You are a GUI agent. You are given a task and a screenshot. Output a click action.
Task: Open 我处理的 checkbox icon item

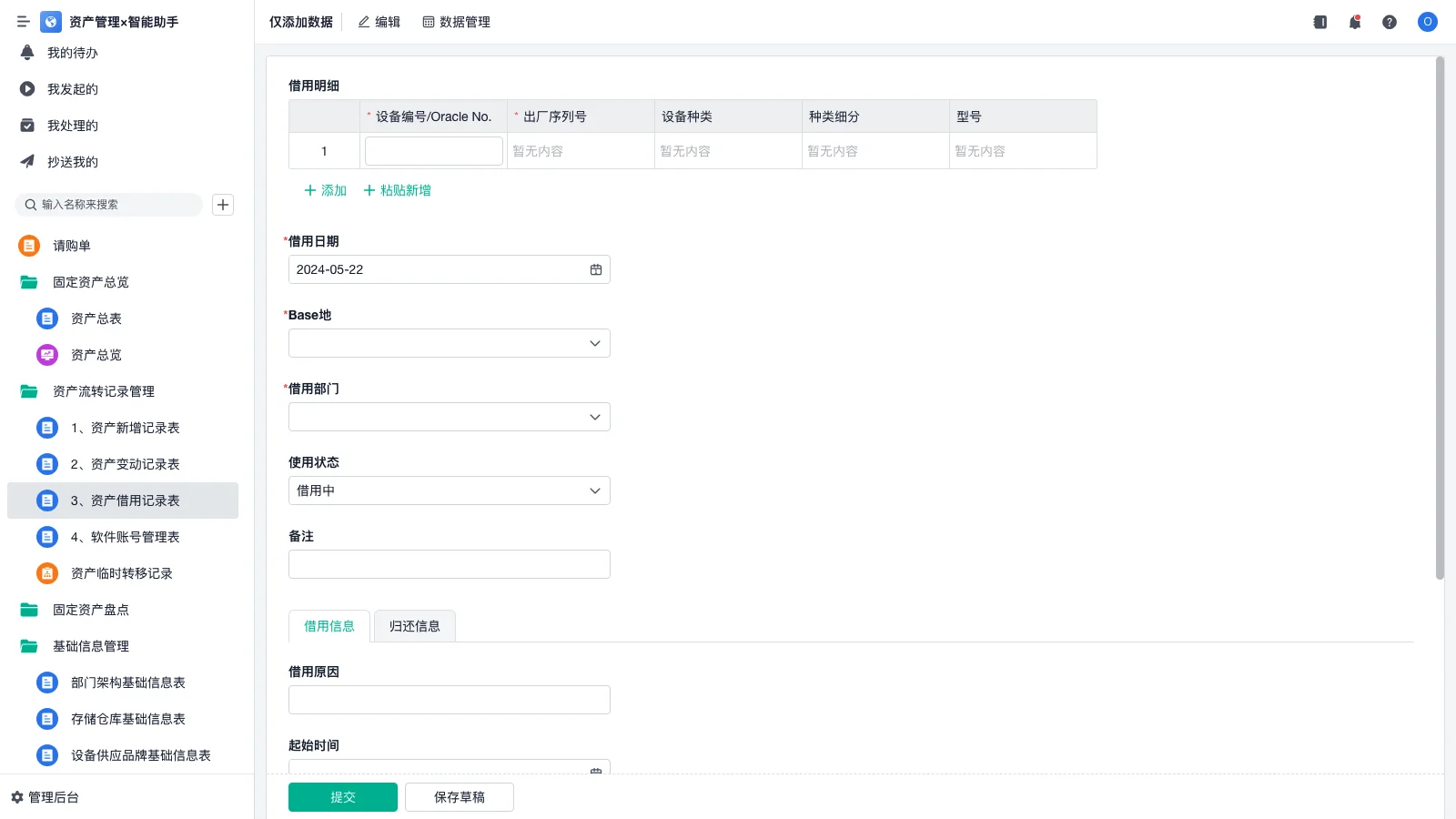tap(27, 126)
